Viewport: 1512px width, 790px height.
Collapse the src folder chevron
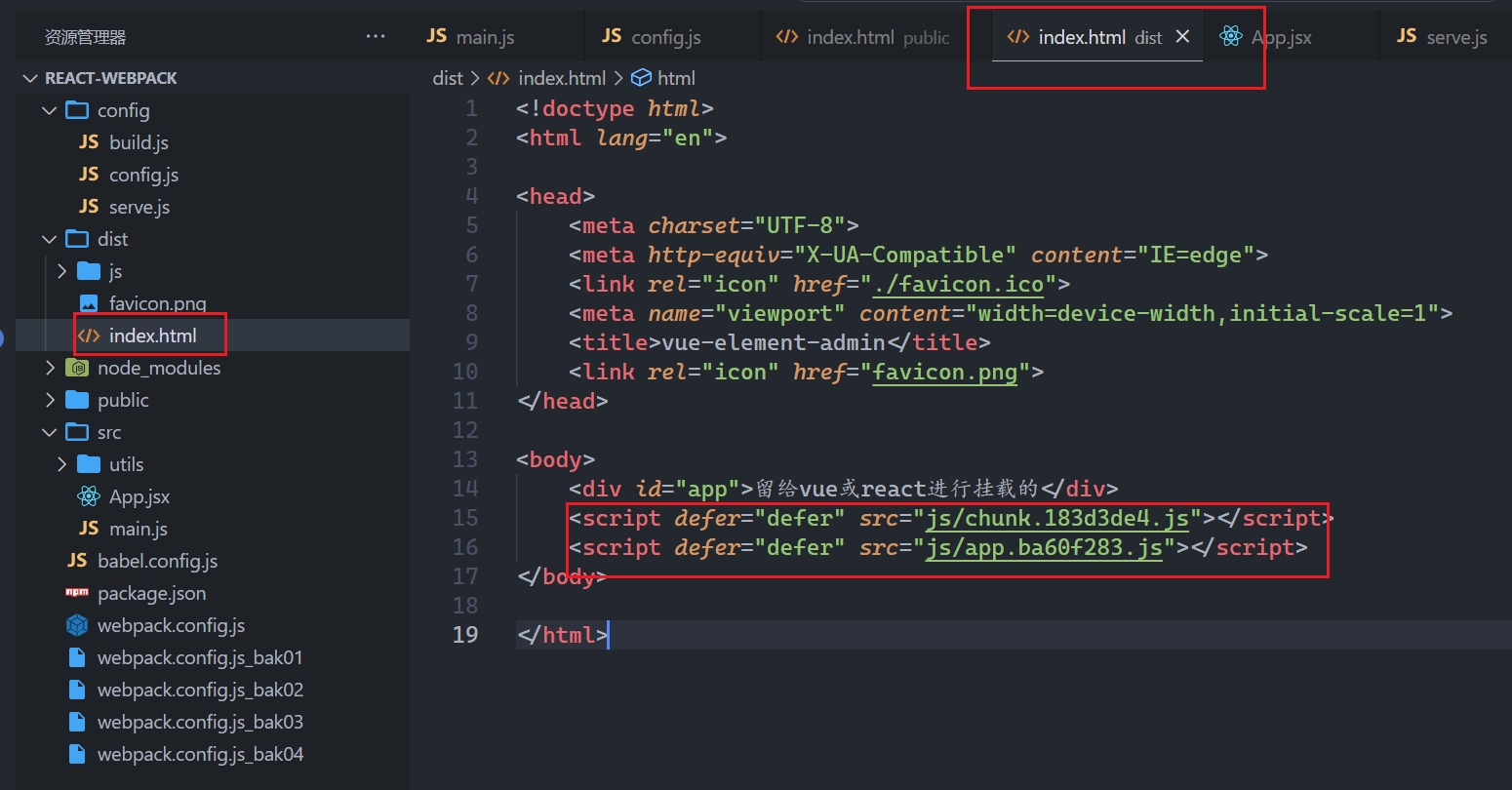pos(50,432)
